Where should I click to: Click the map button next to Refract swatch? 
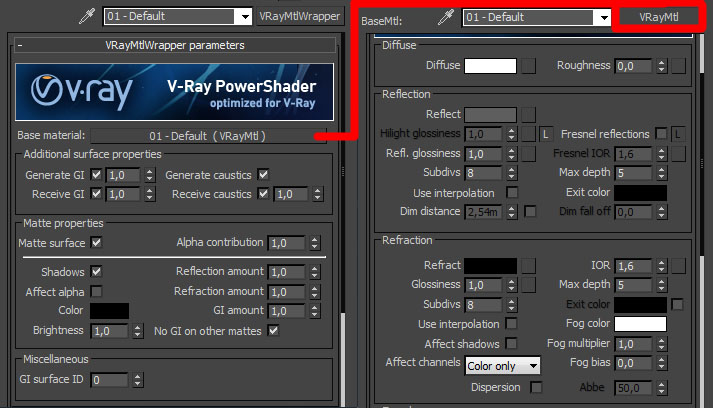[x=528, y=265]
